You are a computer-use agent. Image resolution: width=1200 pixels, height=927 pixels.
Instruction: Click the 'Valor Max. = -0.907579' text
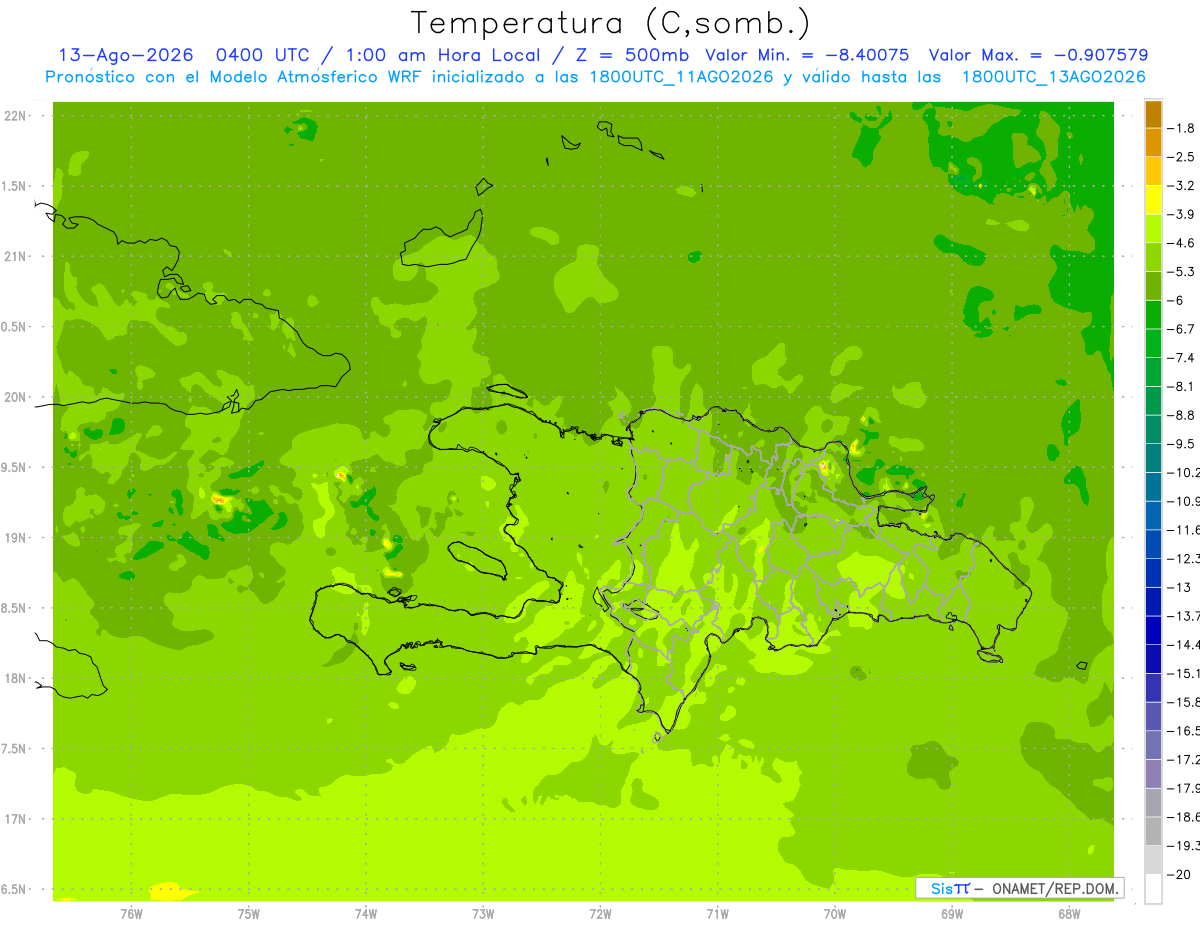point(1038,55)
